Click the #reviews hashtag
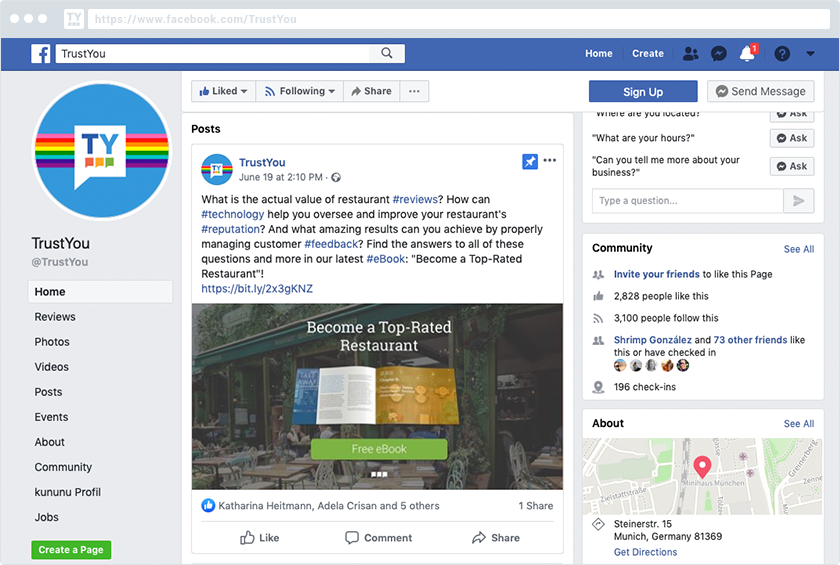Viewport: 840px width, 565px height. (x=415, y=199)
